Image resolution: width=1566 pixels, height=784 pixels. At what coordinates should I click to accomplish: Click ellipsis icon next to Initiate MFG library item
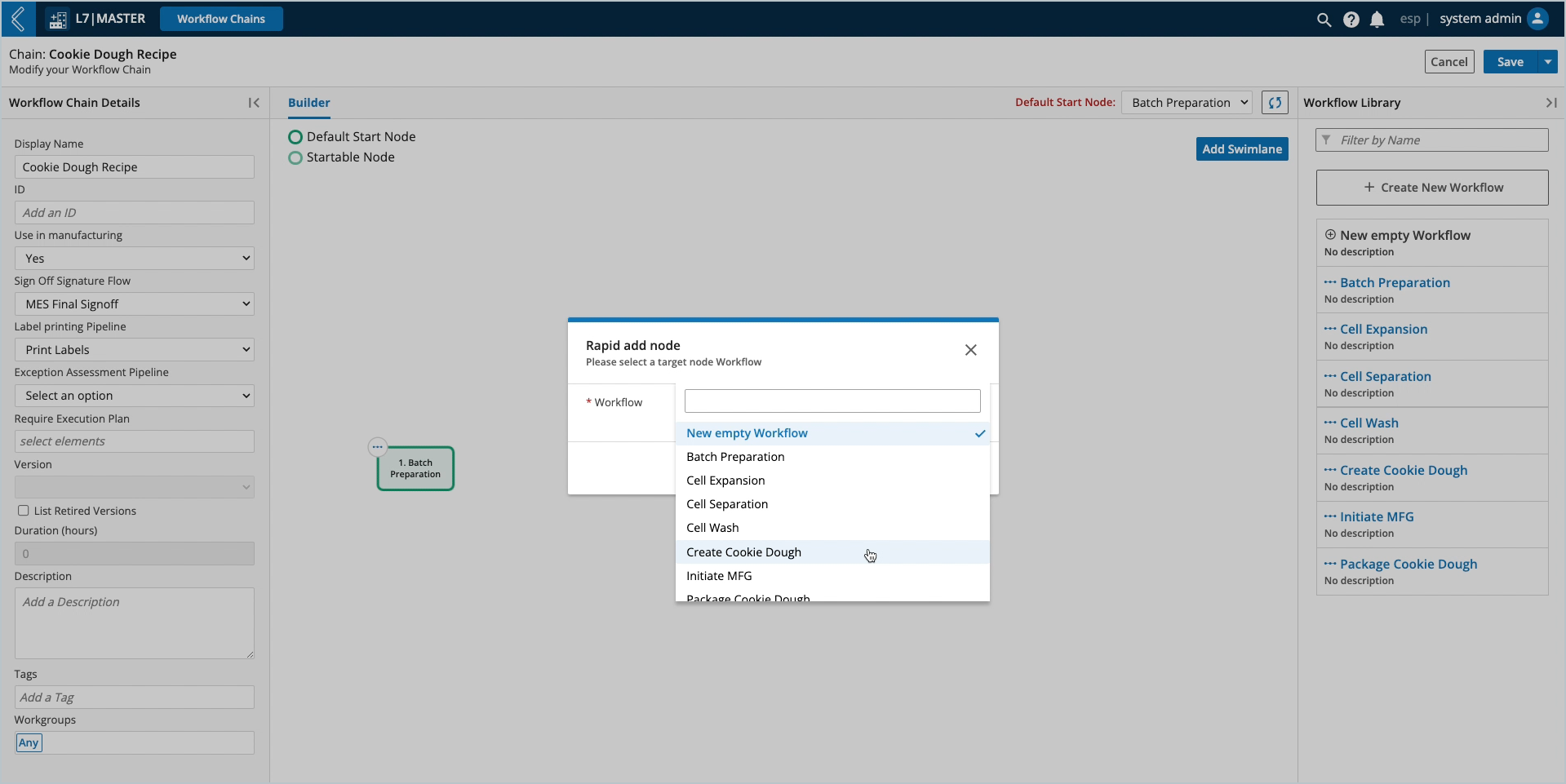coord(1330,516)
